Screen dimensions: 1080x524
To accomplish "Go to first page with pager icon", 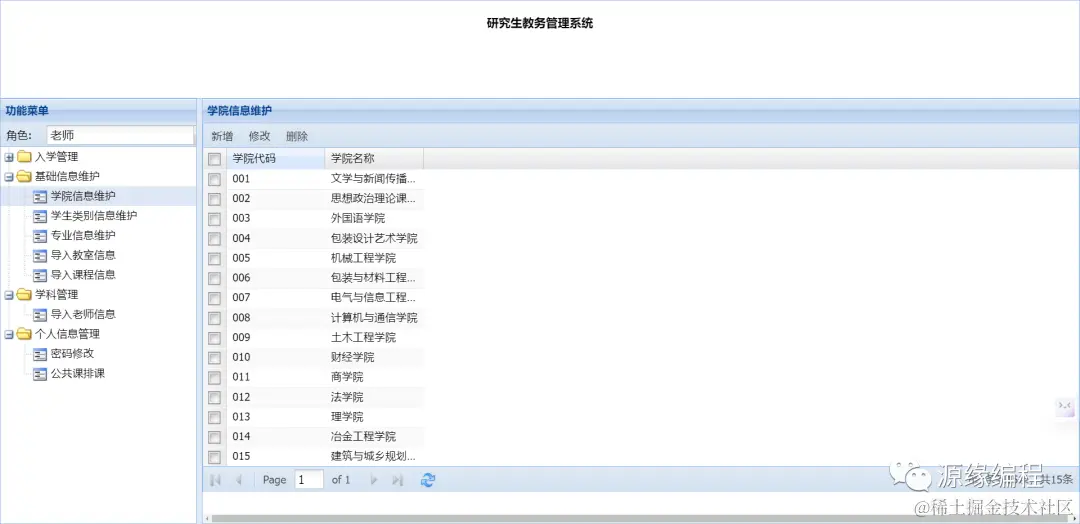I will (216, 480).
